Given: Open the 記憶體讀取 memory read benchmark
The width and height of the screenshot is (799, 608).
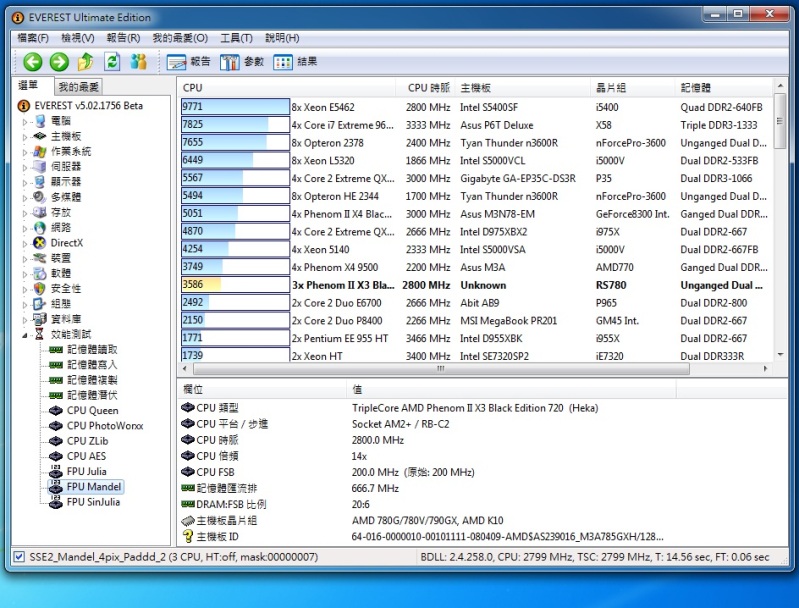Looking at the screenshot, I should [x=92, y=350].
